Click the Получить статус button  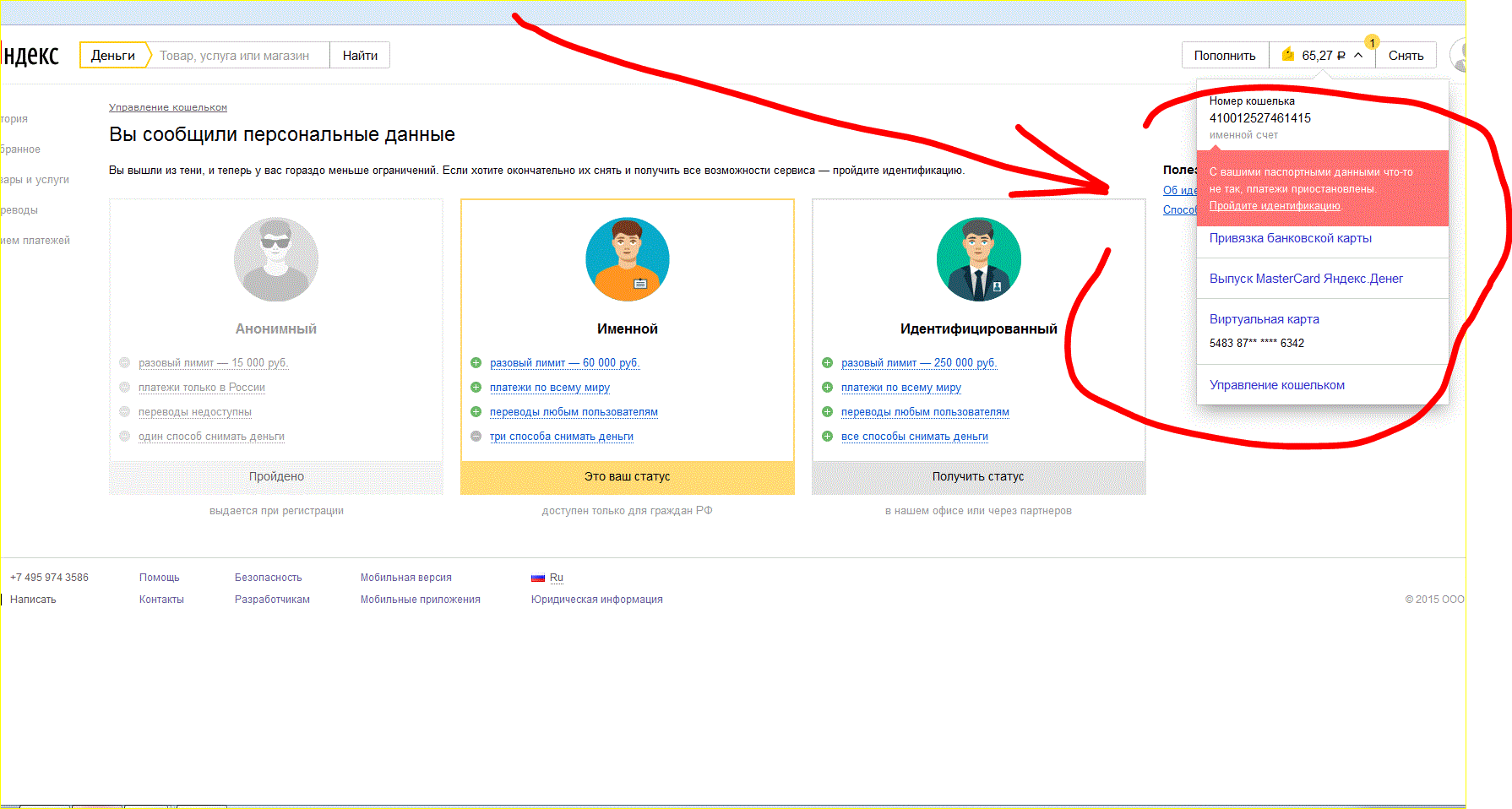coord(978,477)
